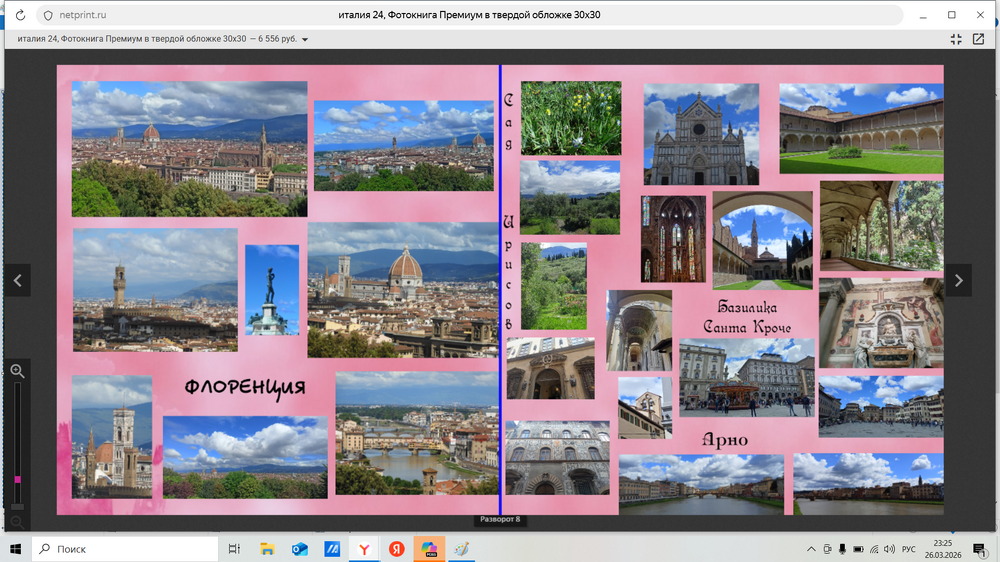The width and height of the screenshot is (1000, 562).
Task: Go to the previous spread arrow
Action: click(17, 281)
